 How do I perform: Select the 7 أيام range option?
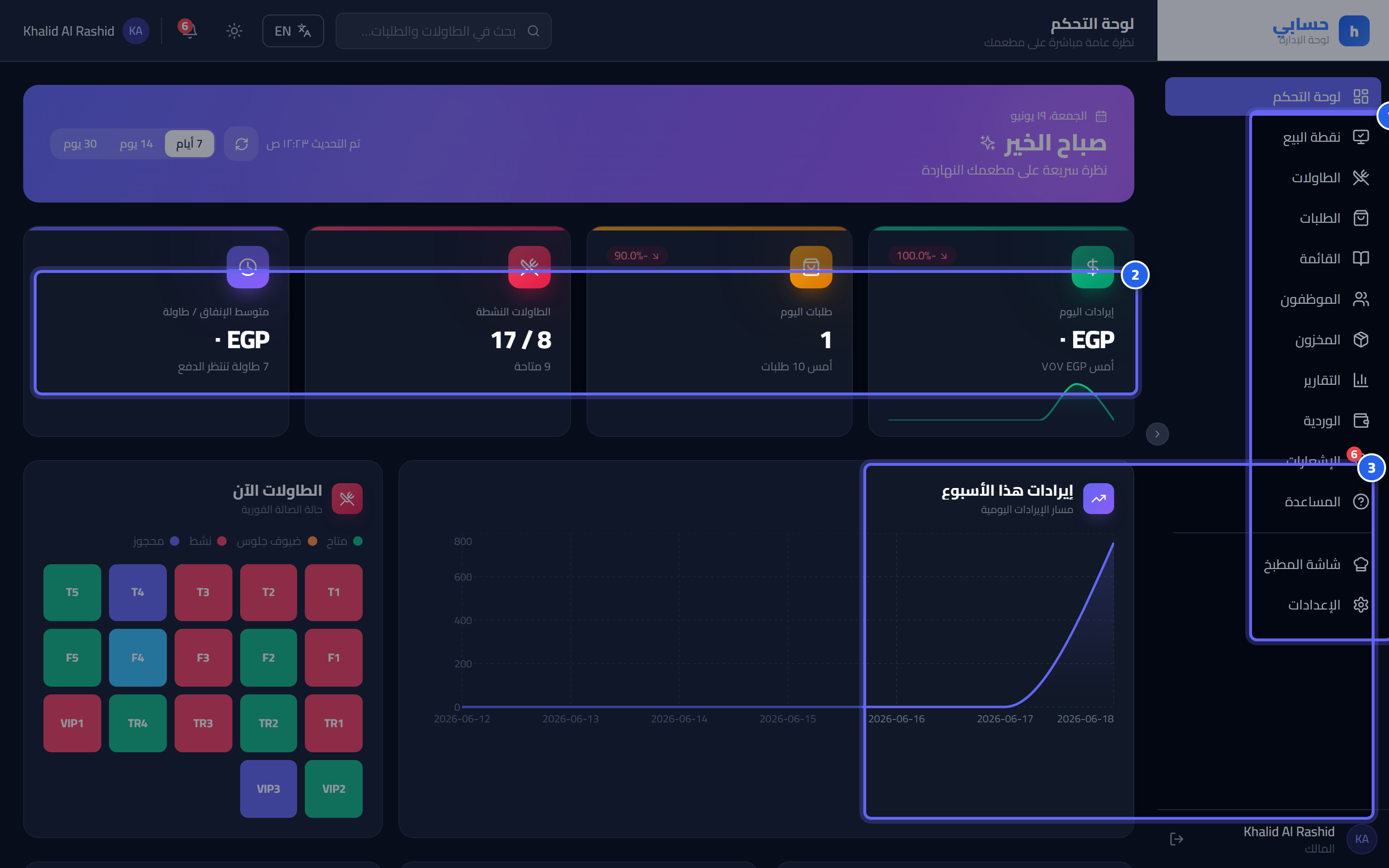point(190,144)
